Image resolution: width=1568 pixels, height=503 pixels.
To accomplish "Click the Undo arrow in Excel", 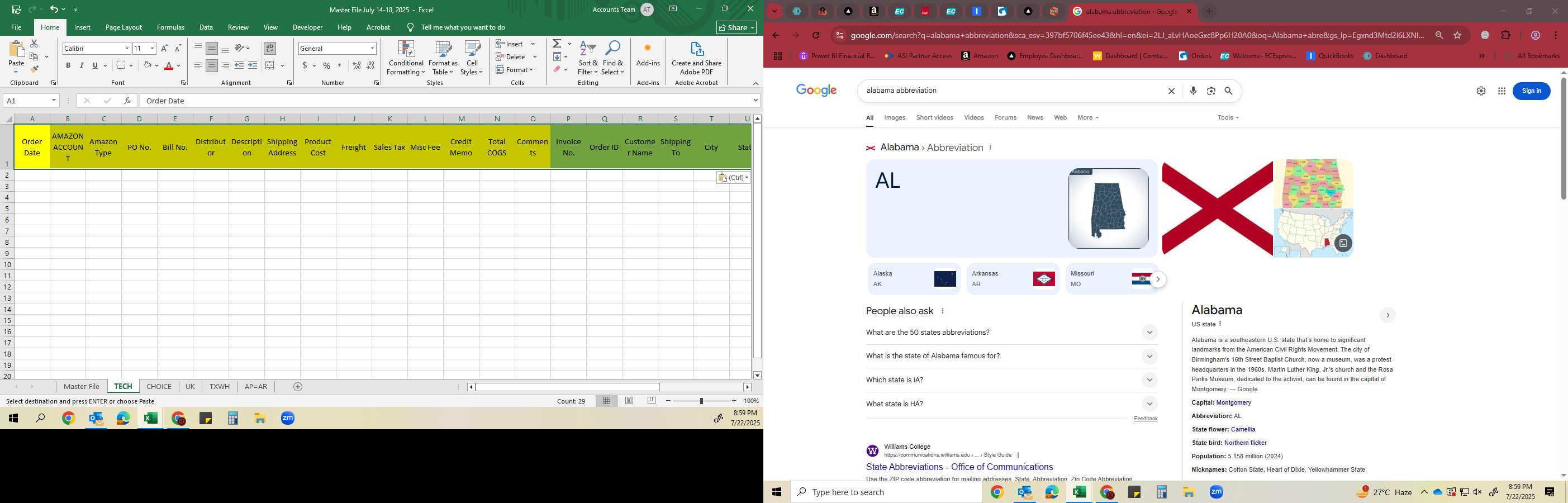I will [x=54, y=9].
